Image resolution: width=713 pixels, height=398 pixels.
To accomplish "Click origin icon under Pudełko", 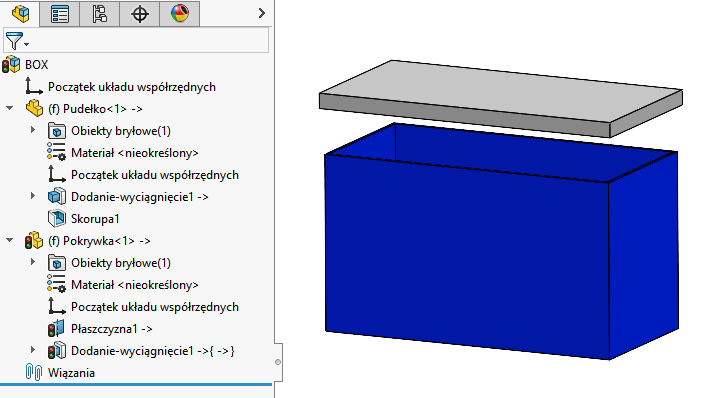I will [x=57, y=174].
